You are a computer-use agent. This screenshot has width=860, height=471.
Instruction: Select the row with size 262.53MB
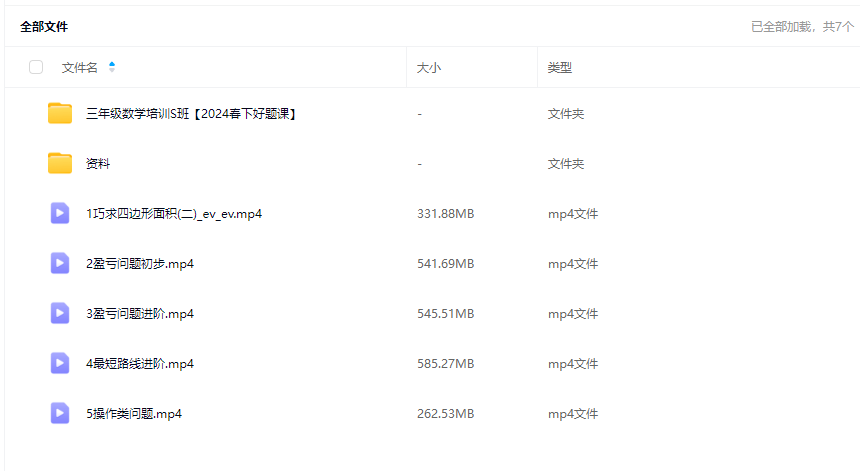point(445,414)
